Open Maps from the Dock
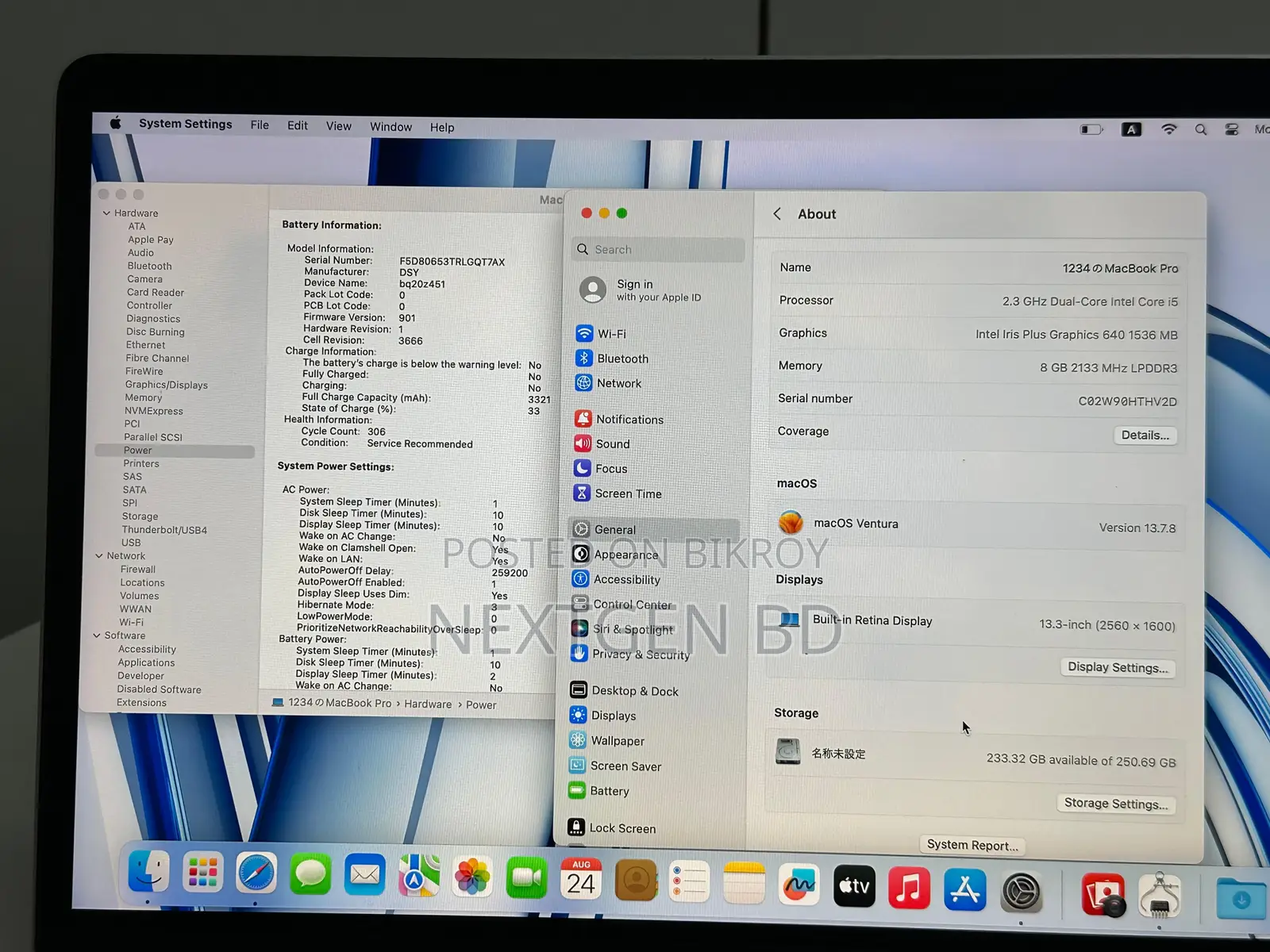 point(418,877)
